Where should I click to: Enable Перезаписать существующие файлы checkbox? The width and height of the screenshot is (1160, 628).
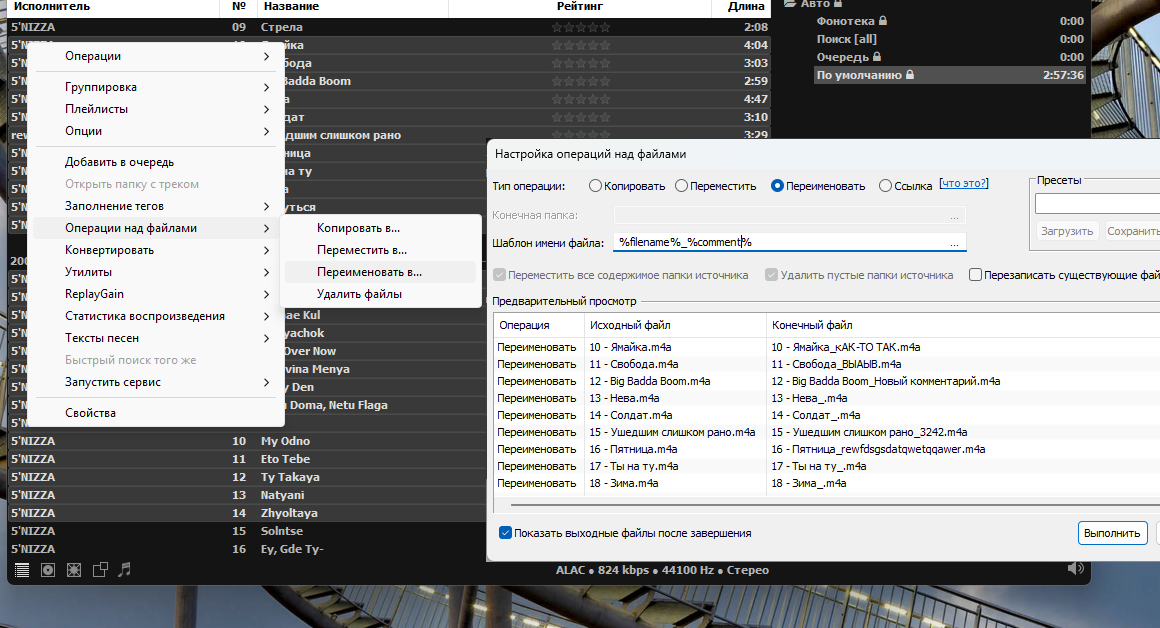[975, 275]
